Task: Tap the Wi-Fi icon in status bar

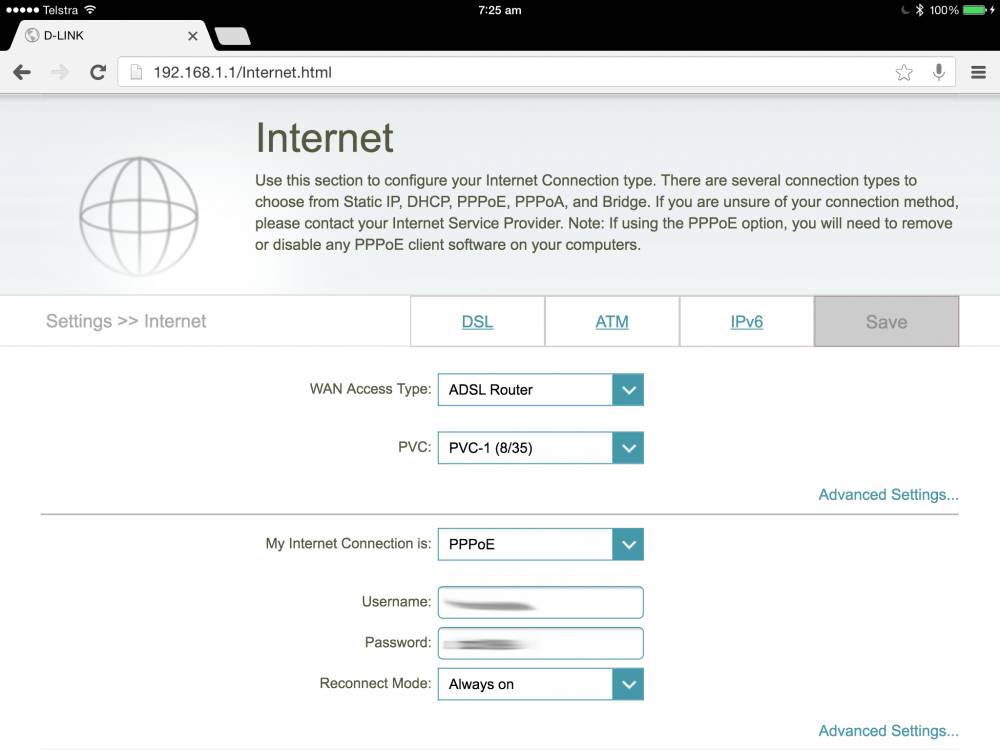Action: pos(91,10)
